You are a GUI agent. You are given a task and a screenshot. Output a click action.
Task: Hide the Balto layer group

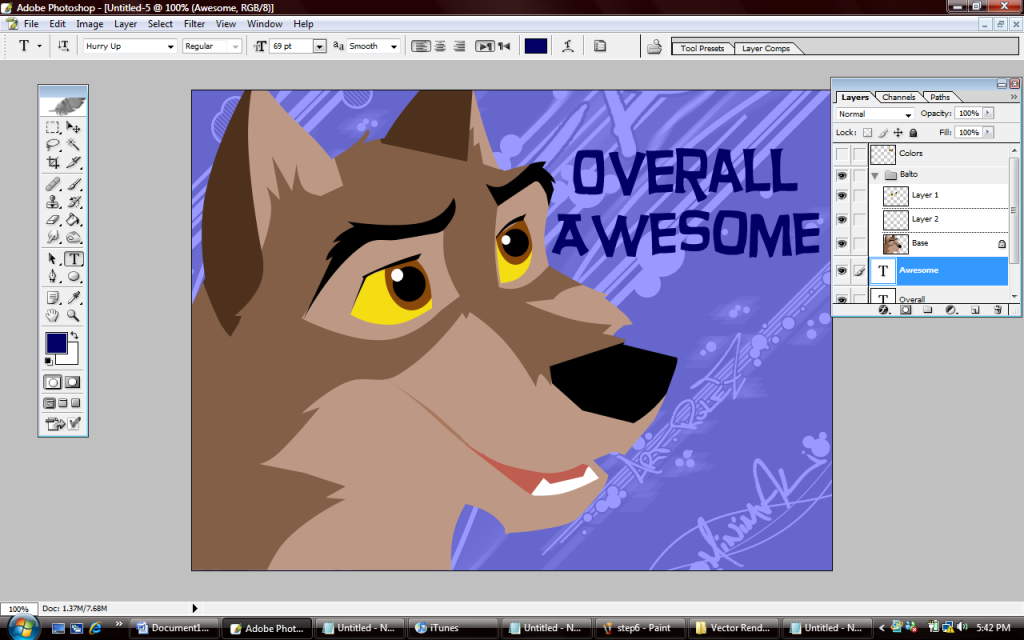pyautogui.click(x=842, y=175)
